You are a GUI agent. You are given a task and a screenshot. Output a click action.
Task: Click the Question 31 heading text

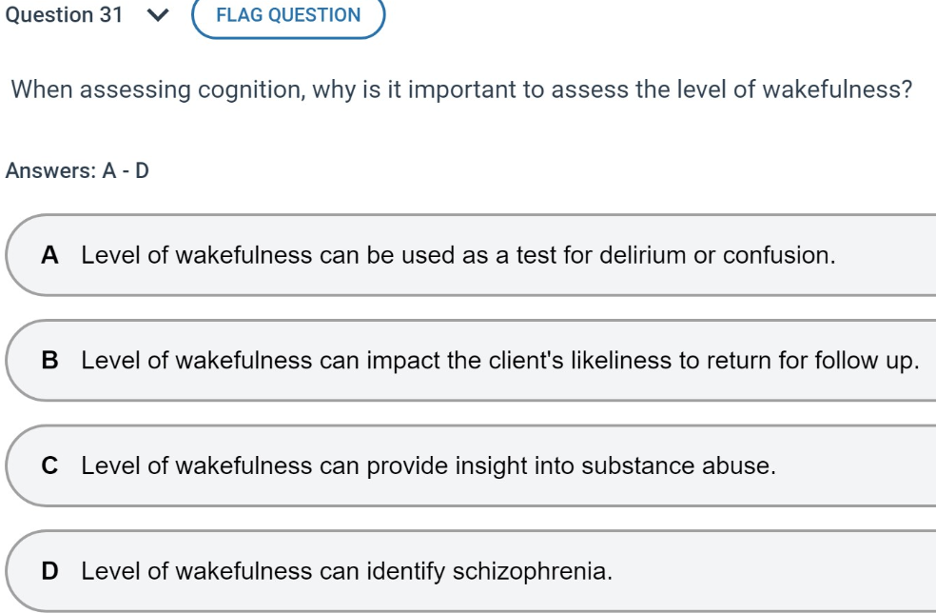(x=63, y=15)
